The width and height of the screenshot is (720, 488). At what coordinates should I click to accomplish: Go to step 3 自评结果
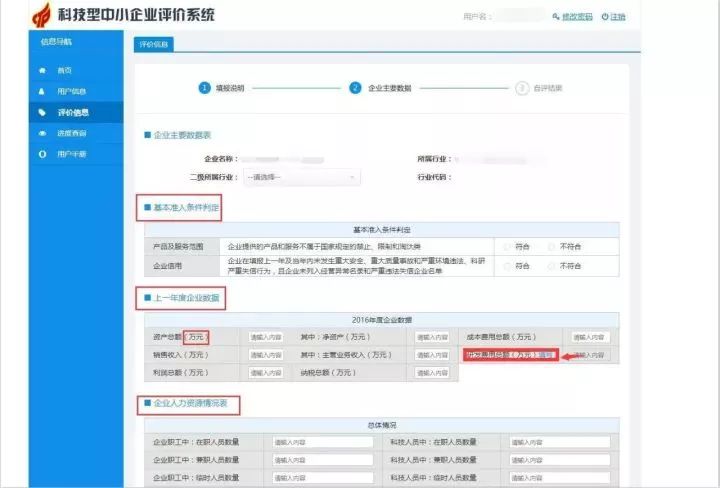click(x=522, y=88)
